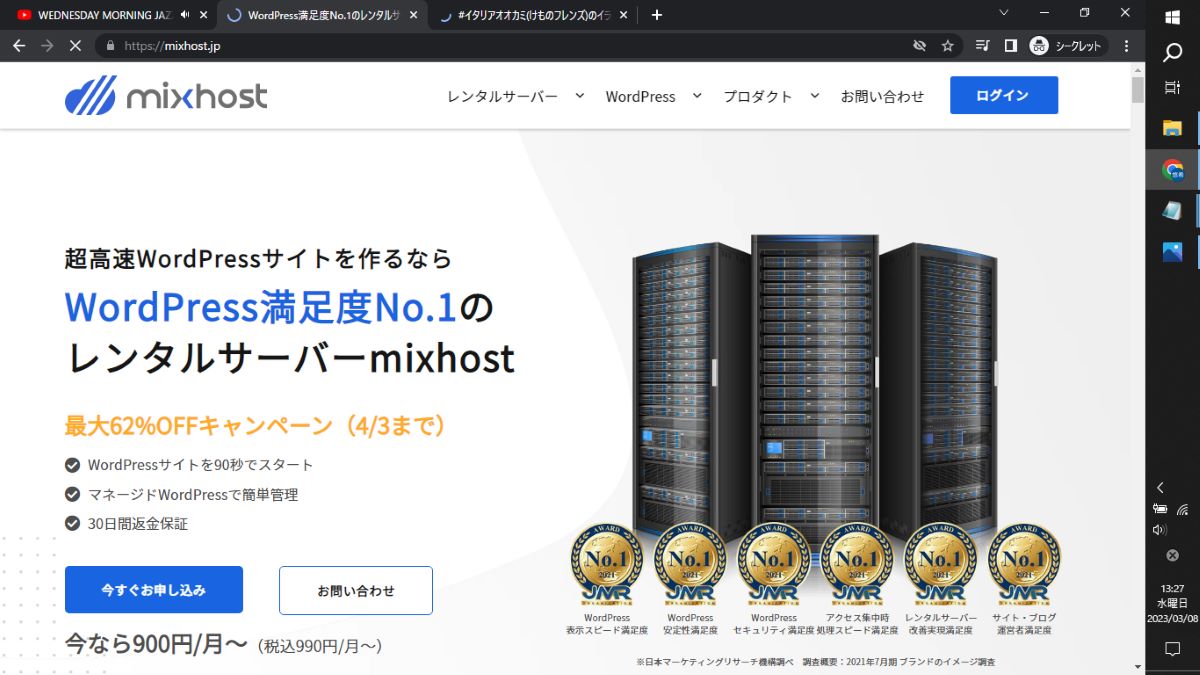This screenshot has height=675, width=1200.
Task: Open a new tab with plus
Action: (657, 15)
